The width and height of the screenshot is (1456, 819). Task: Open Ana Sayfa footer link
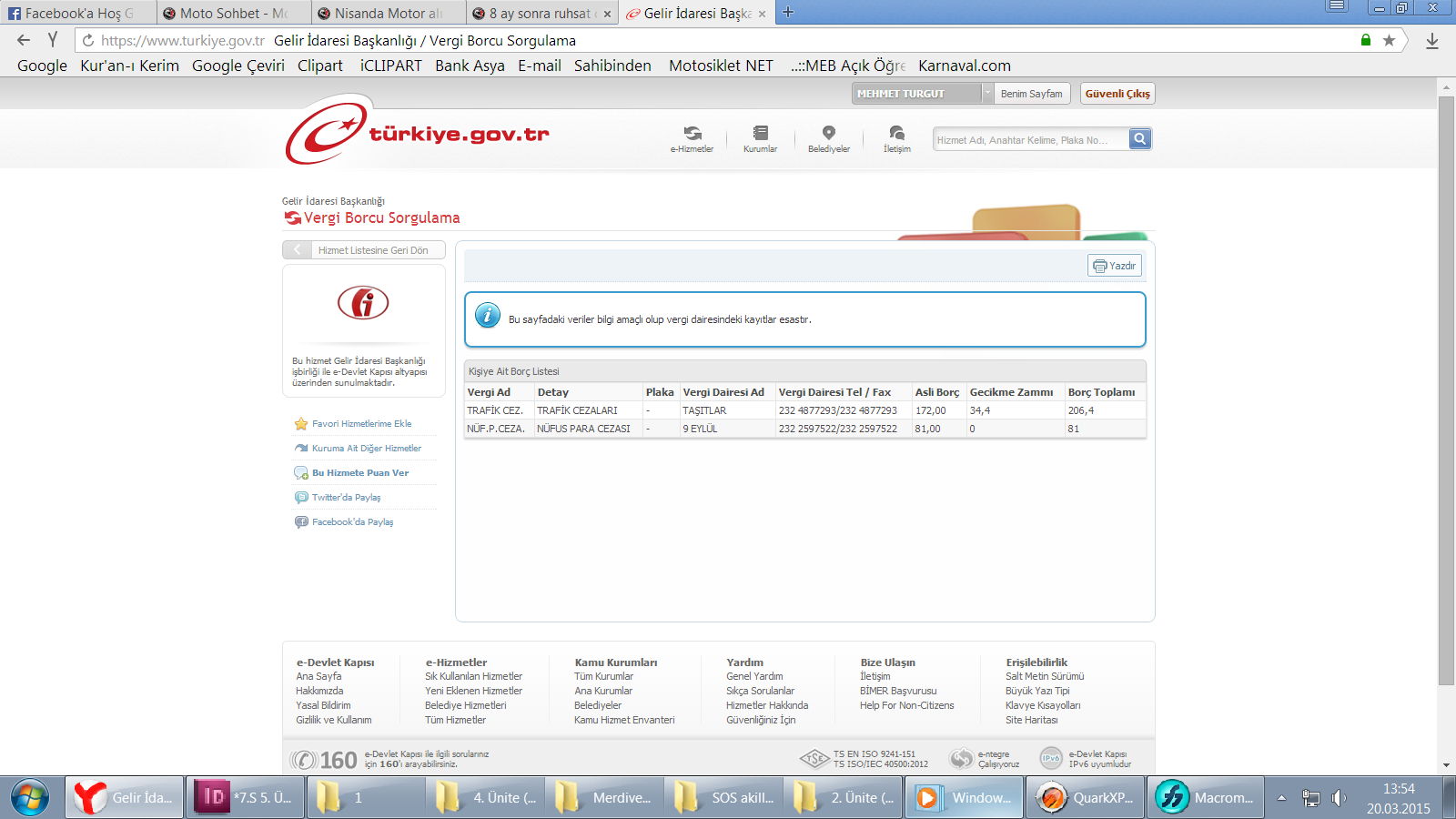[318, 676]
